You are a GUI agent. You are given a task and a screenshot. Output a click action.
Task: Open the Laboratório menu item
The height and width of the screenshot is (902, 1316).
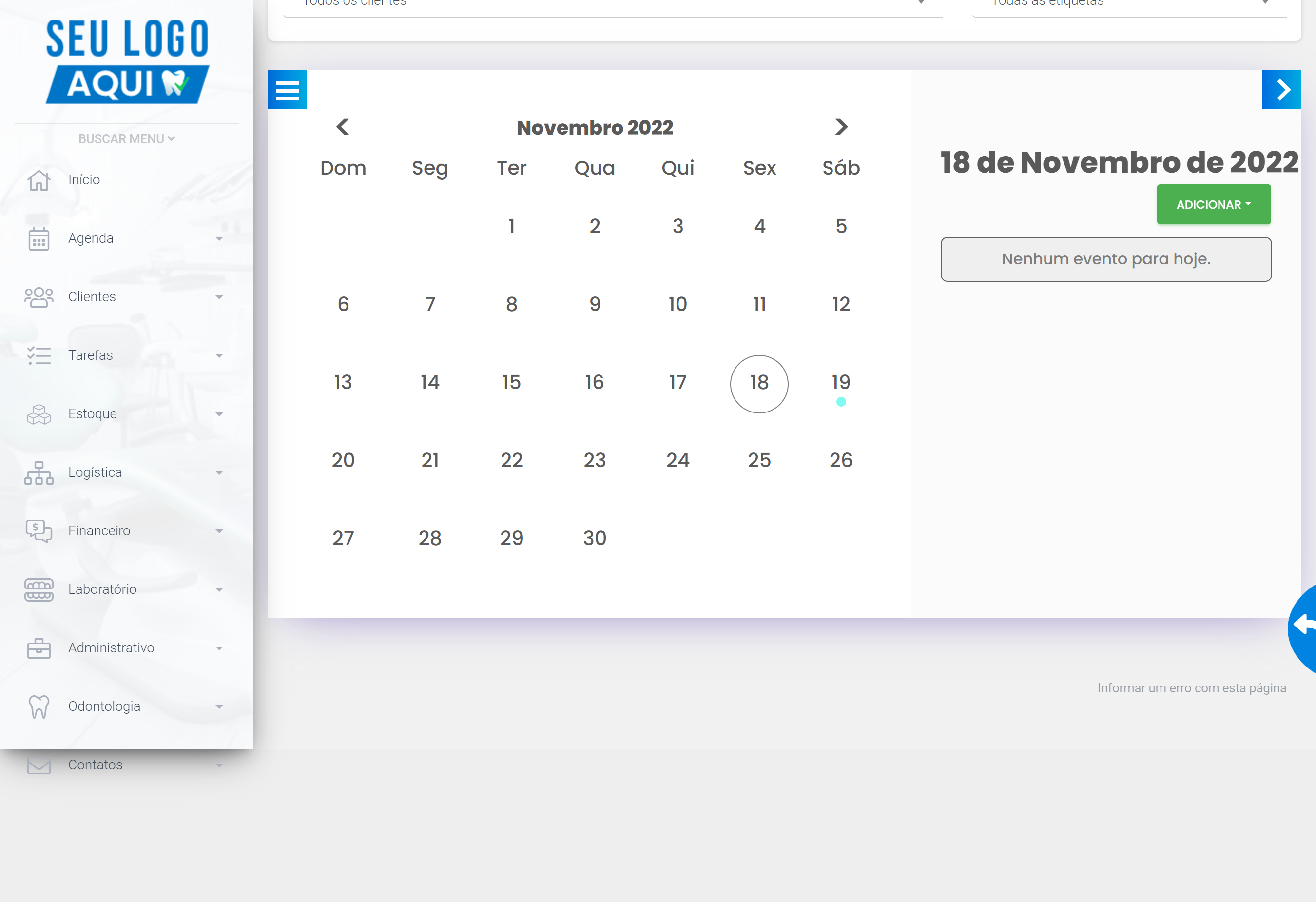[x=102, y=589]
